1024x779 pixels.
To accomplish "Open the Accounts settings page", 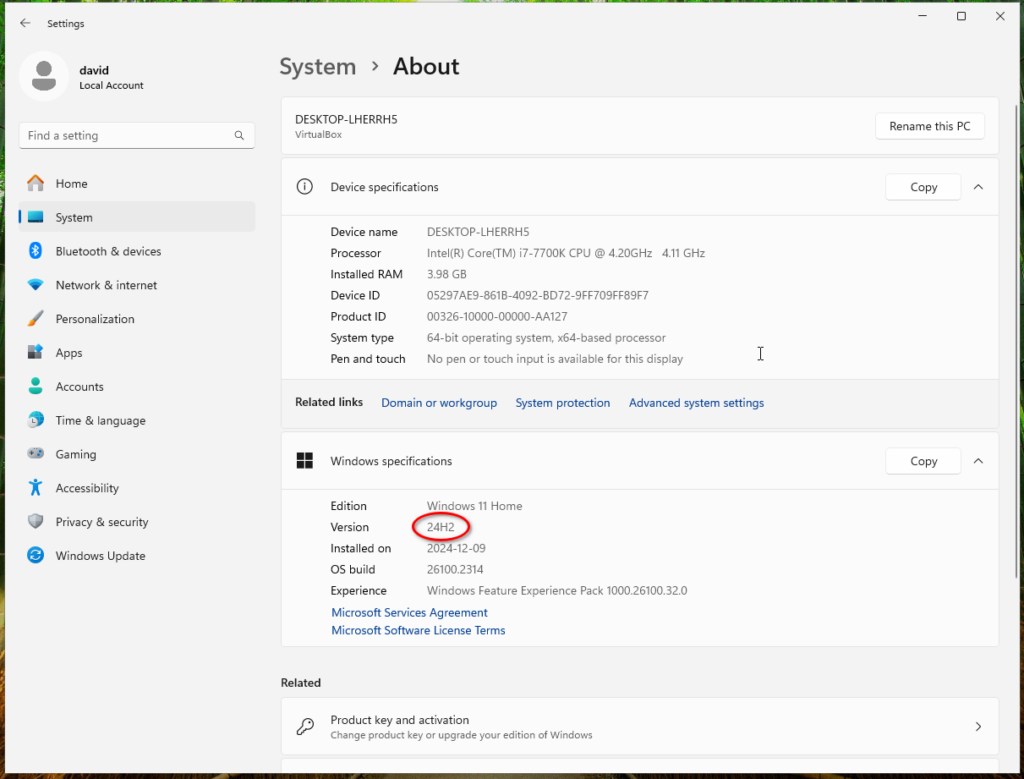I will tap(136, 387).
